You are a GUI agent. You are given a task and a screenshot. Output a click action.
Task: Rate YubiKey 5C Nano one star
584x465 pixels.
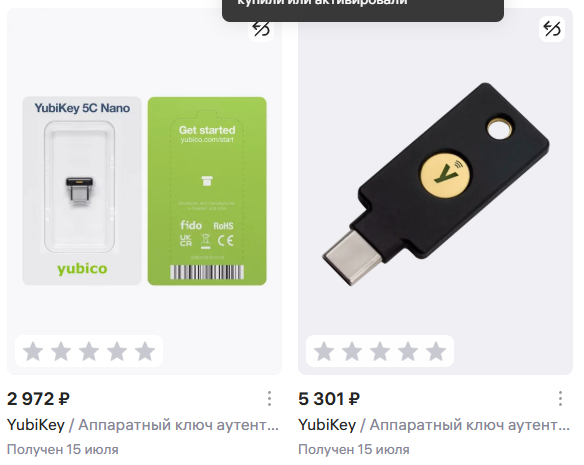coord(33,351)
